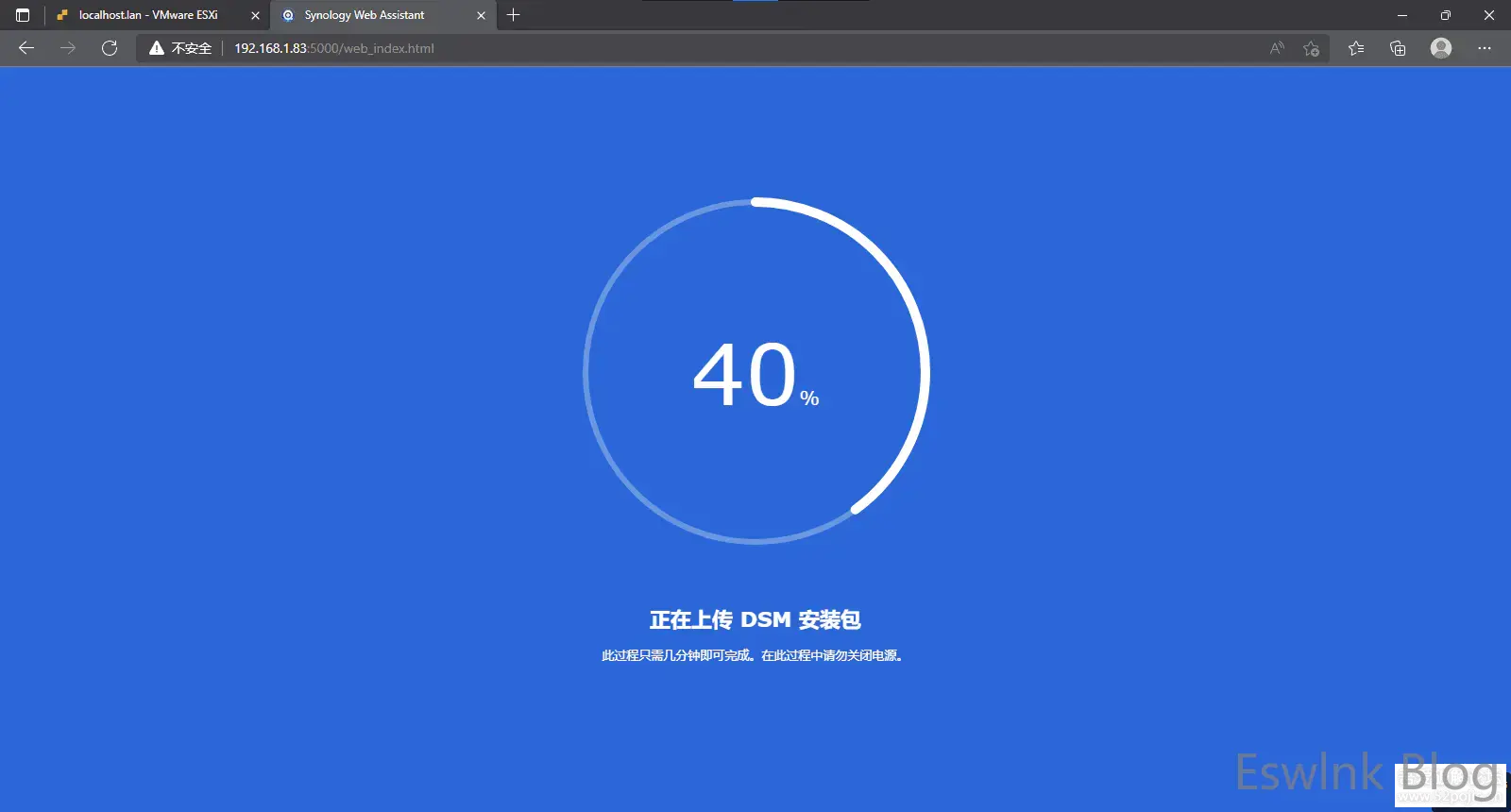Close the VMware ESXi tab
This screenshot has height=812, width=1511.
tap(255, 15)
